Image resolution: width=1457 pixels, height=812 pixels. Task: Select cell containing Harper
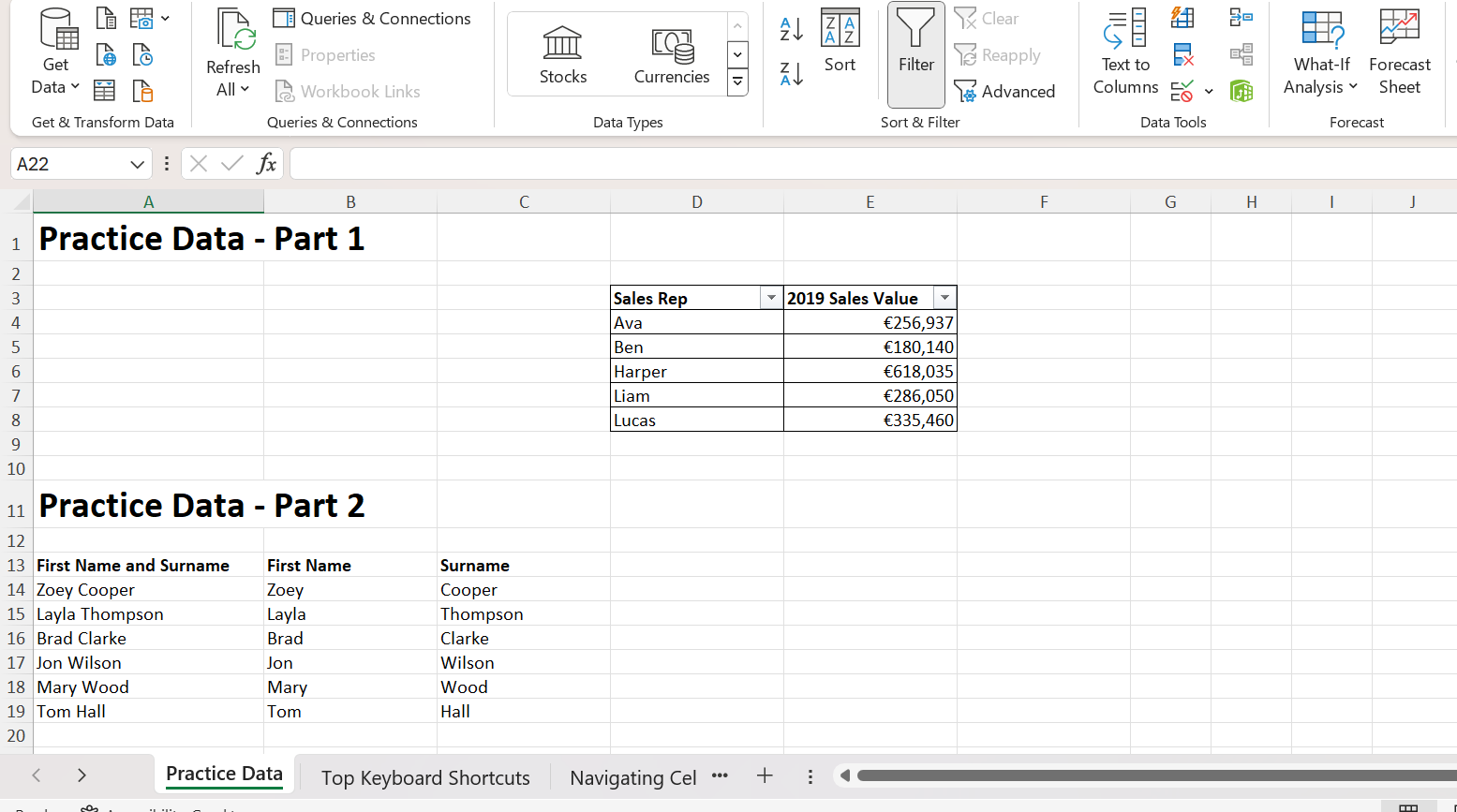pyautogui.click(x=696, y=371)
